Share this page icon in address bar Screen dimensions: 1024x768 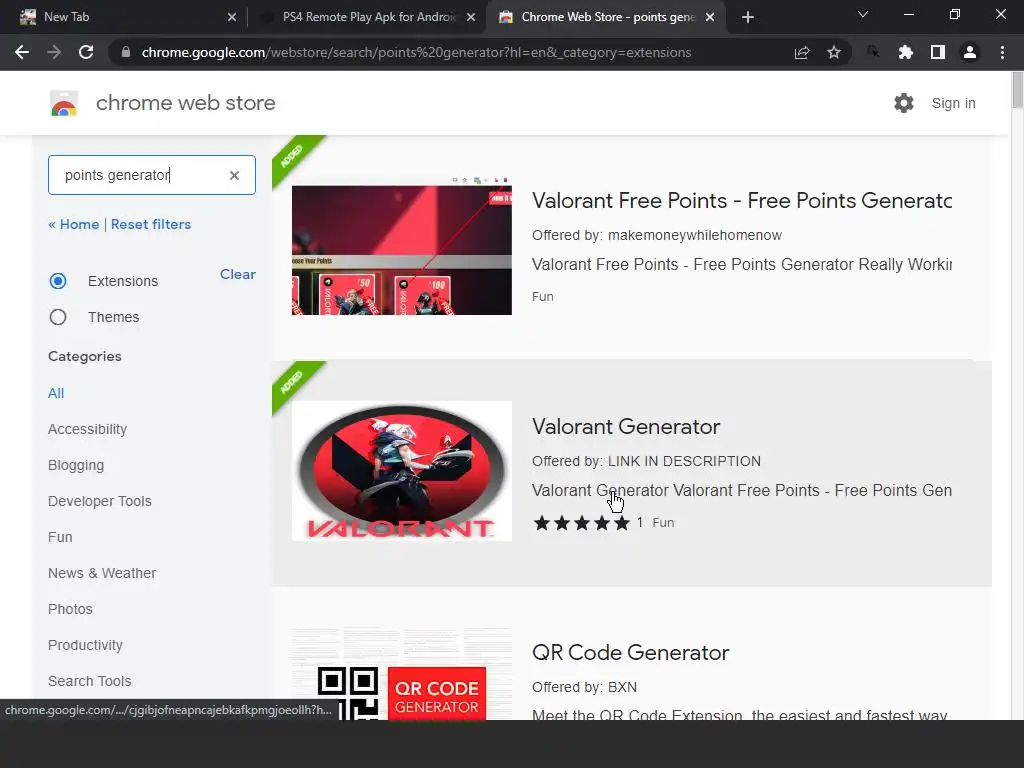(x=802, y=52)
